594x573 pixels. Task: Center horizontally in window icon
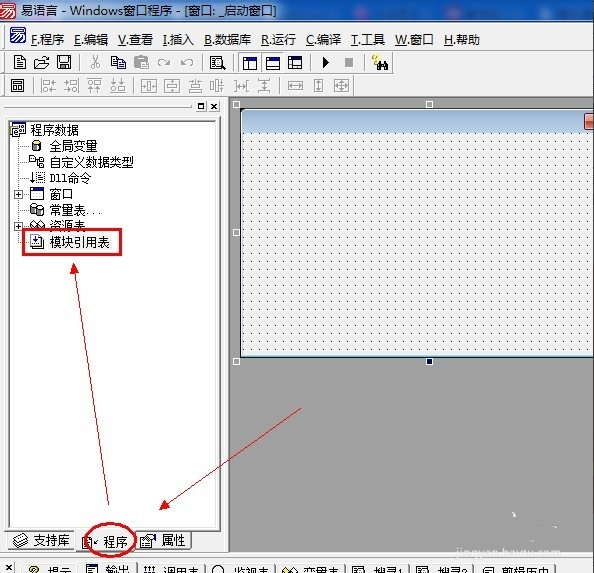click(x=149, y=86)
